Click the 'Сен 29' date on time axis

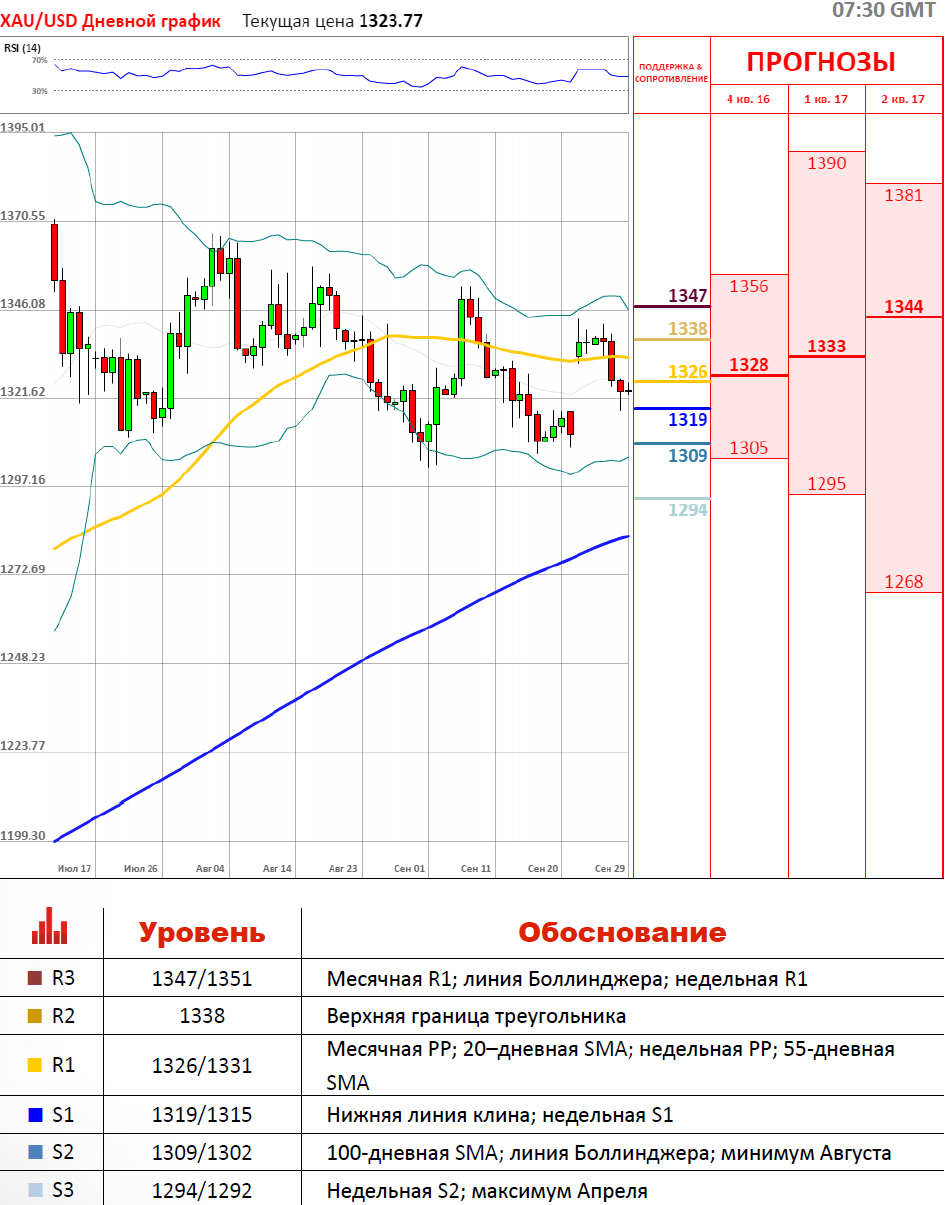pyautogui.click(x=609, y=869)
